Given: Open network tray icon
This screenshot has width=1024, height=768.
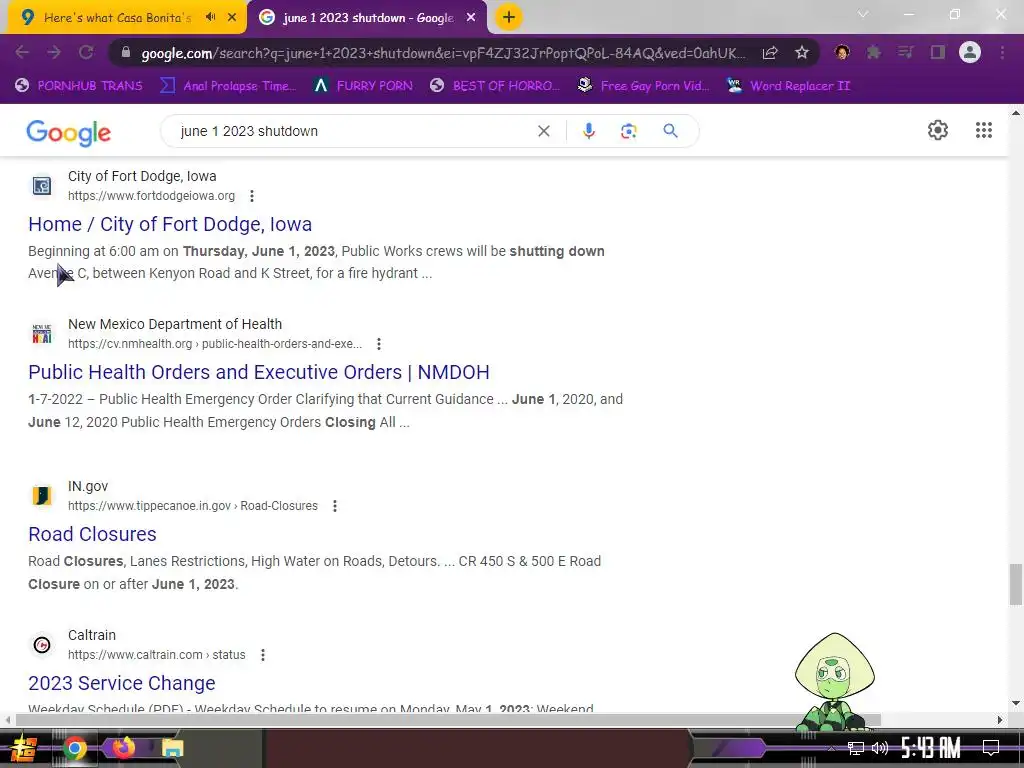Looking at the screenshot, I should 855,748.
